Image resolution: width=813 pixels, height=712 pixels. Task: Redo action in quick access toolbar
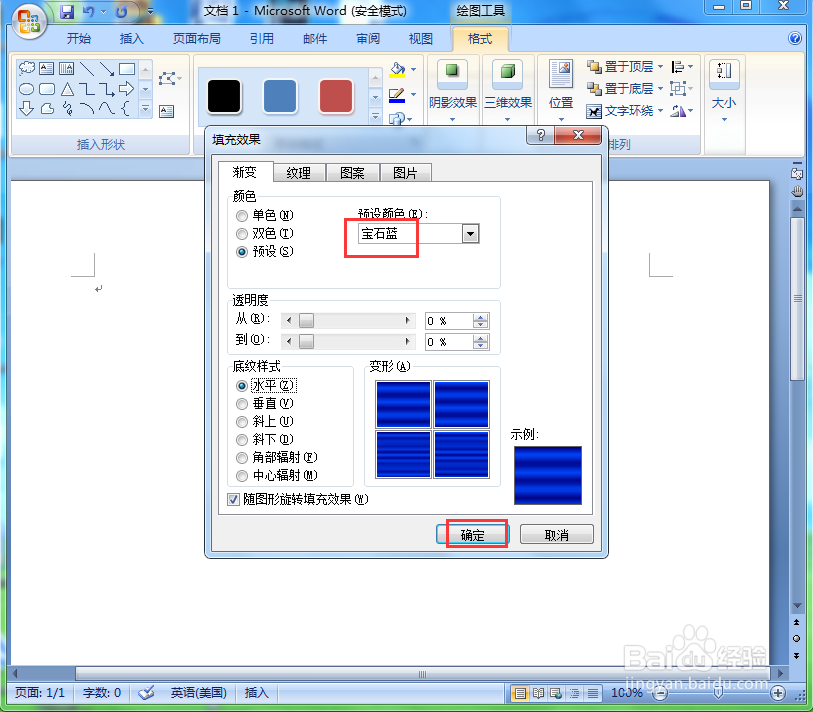click(121, 11)
